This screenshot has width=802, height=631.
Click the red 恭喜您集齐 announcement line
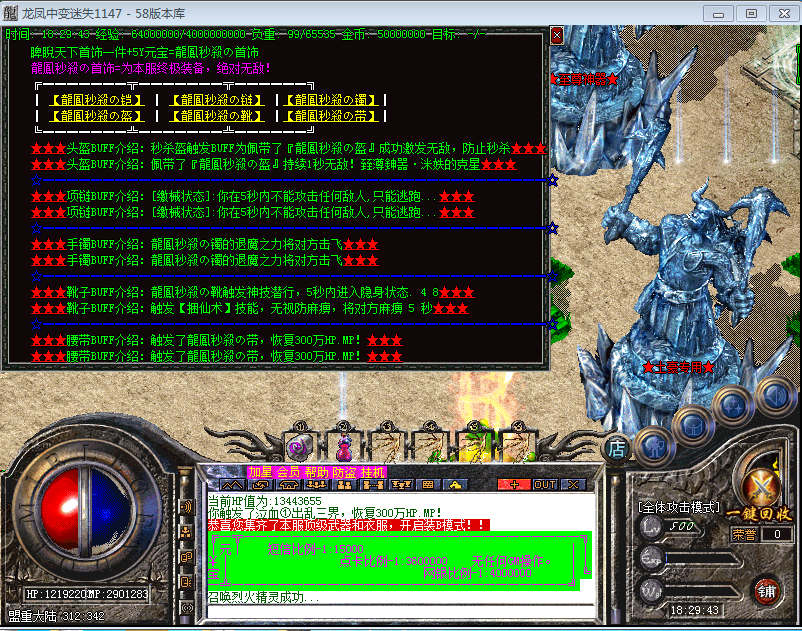coord(348,525)
